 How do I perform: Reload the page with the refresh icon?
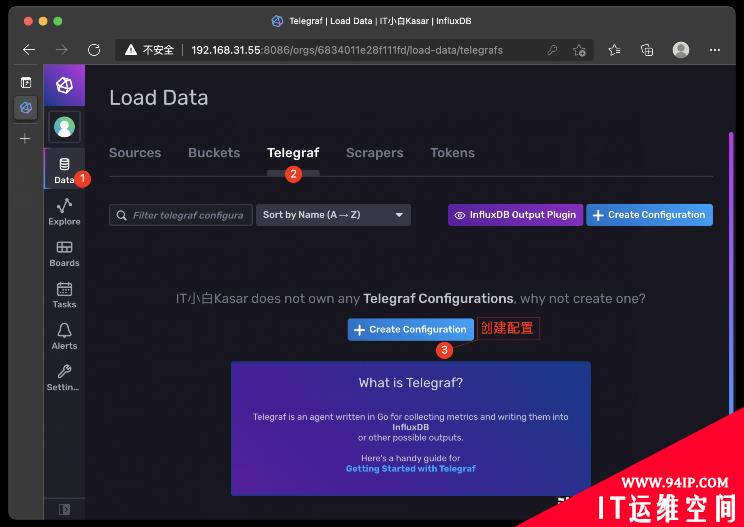pyautogui.click(x=94, y=50)
